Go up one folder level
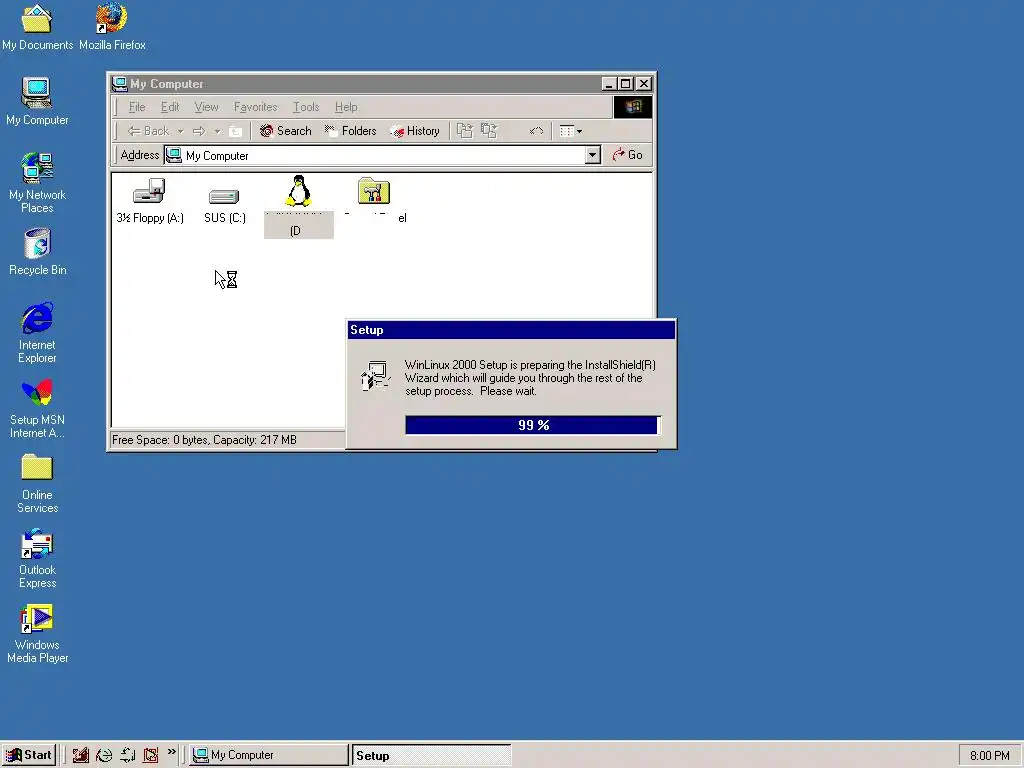1024x768 pixels. coord(236,131)
